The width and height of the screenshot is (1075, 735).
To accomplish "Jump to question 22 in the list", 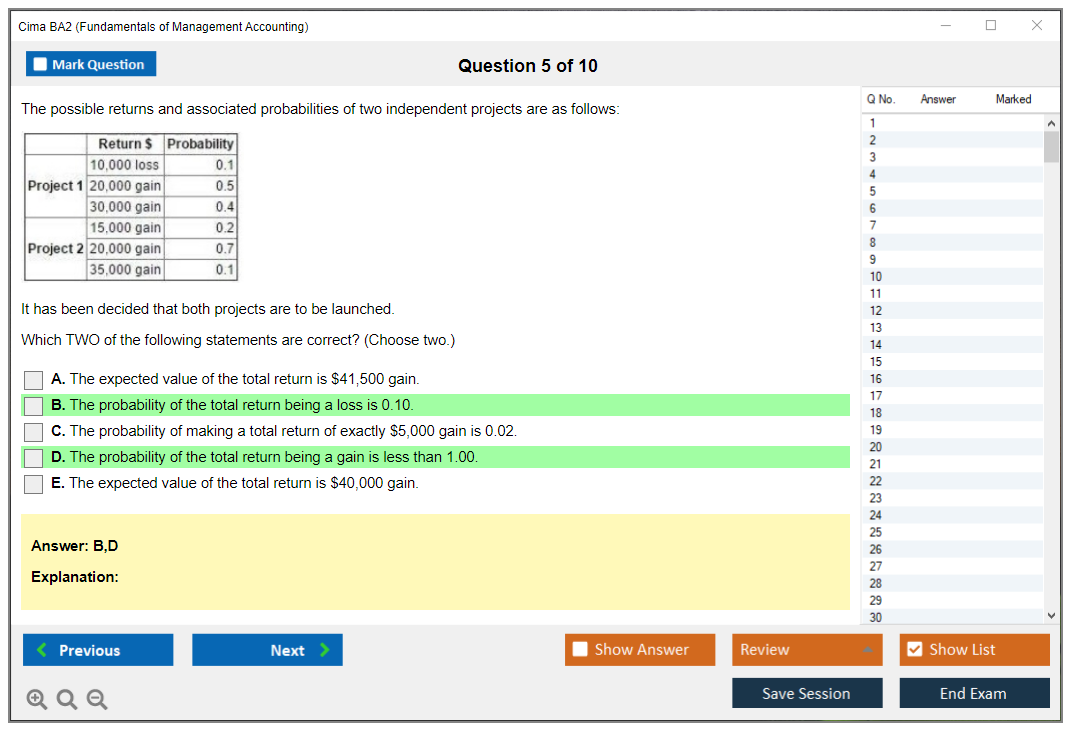I will [x=876, y=481].
